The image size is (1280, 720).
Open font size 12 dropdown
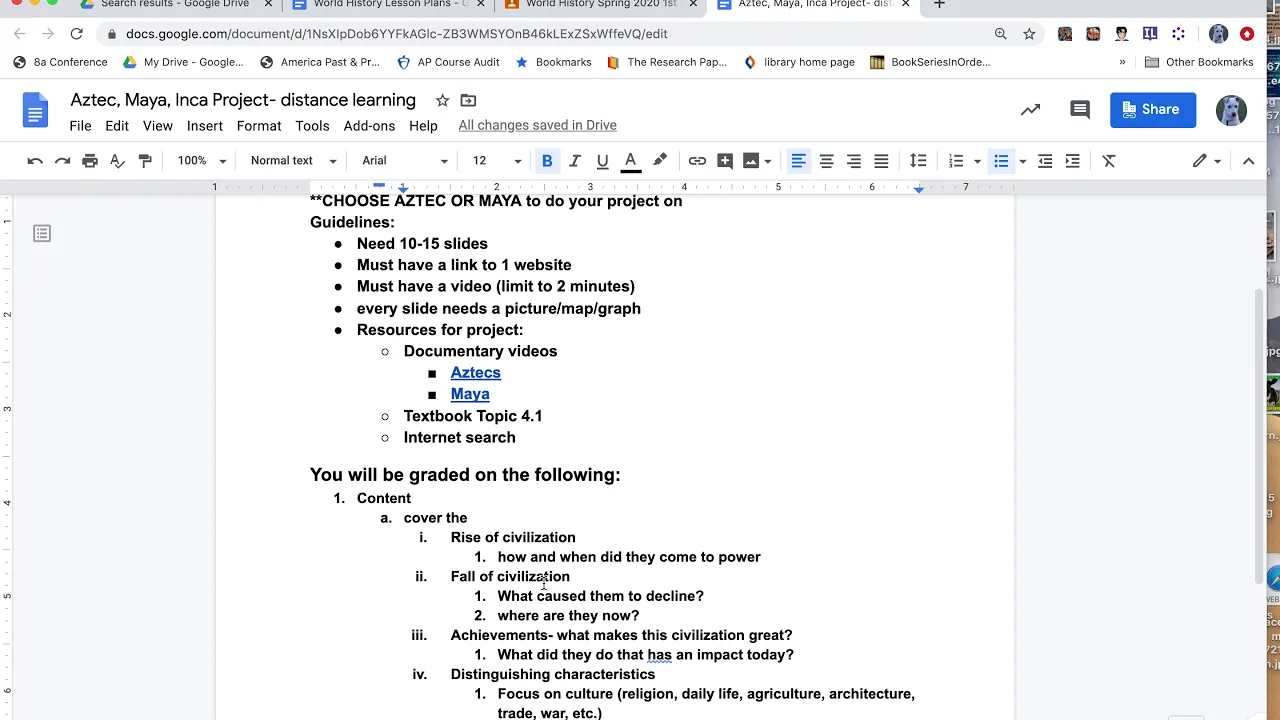click(497, 160)
